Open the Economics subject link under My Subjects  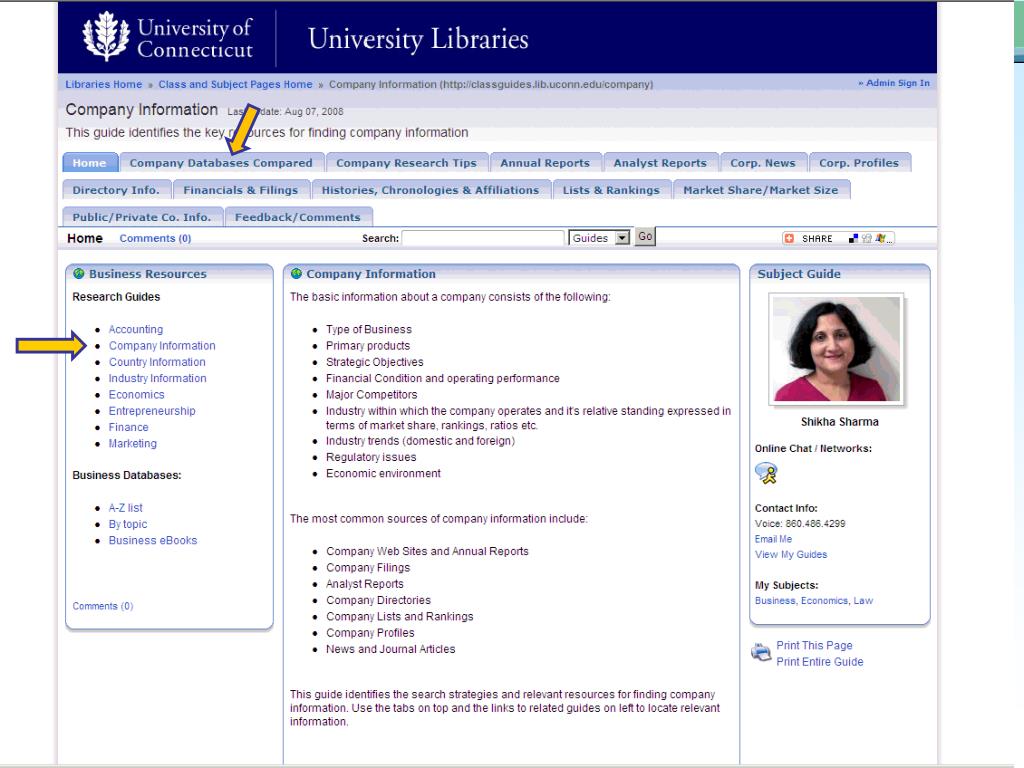(x=825, y=601)
